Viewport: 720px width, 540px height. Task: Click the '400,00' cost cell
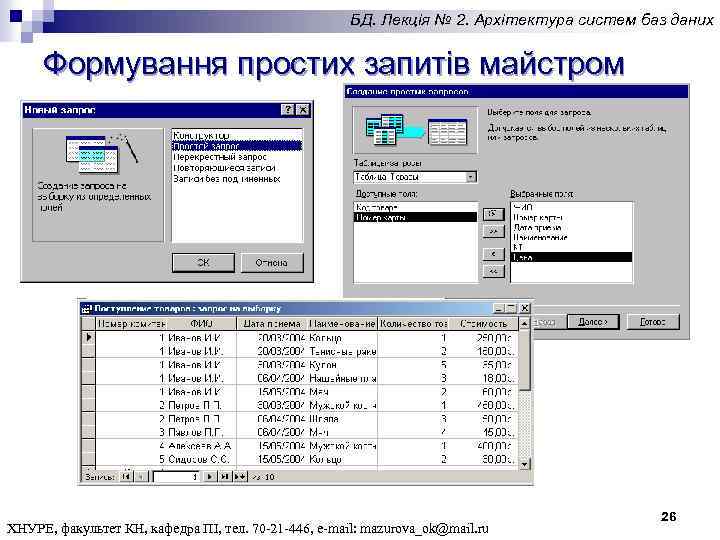click(x=483, y=446)
